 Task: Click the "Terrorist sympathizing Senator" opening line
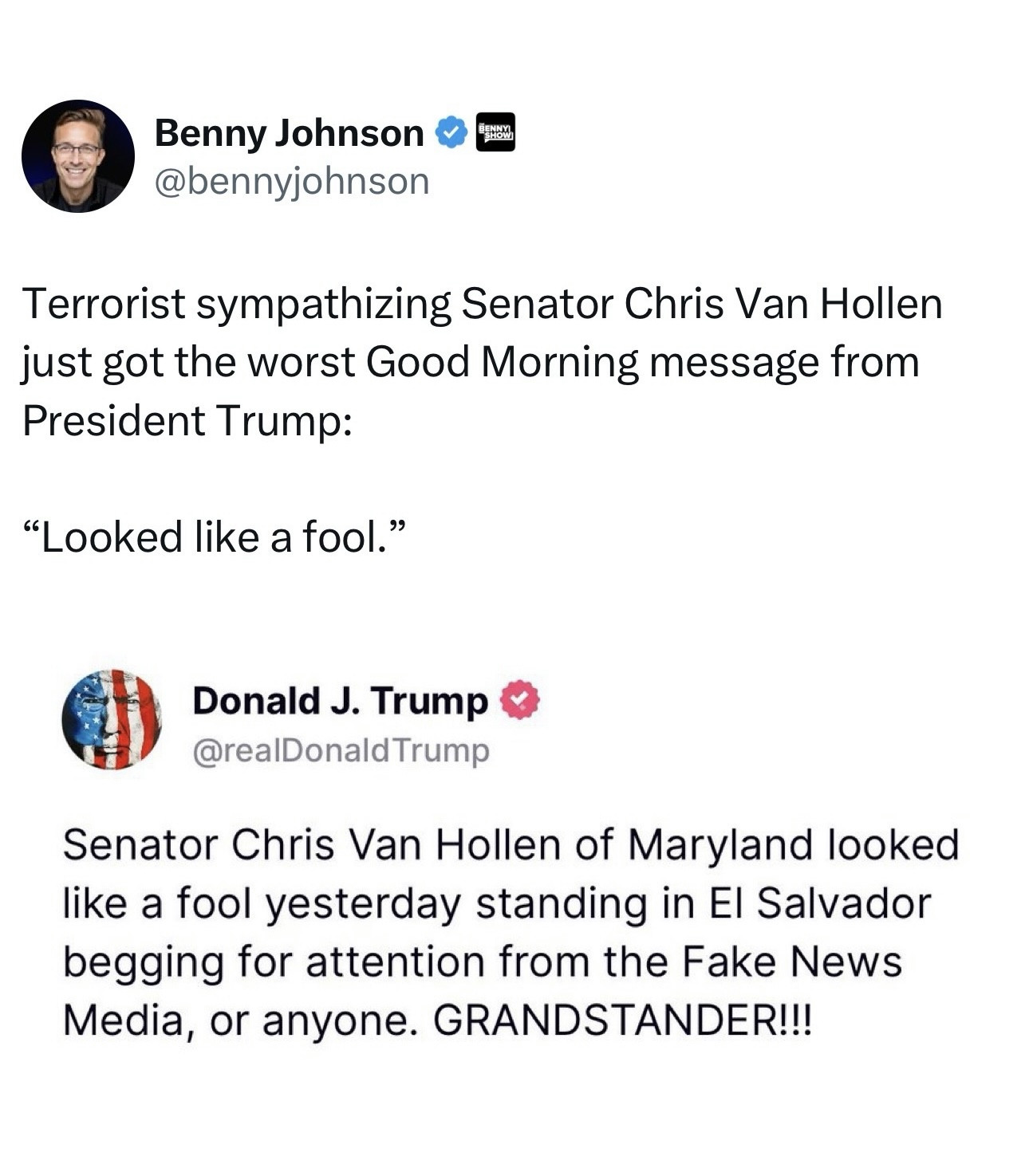(238, 304)
